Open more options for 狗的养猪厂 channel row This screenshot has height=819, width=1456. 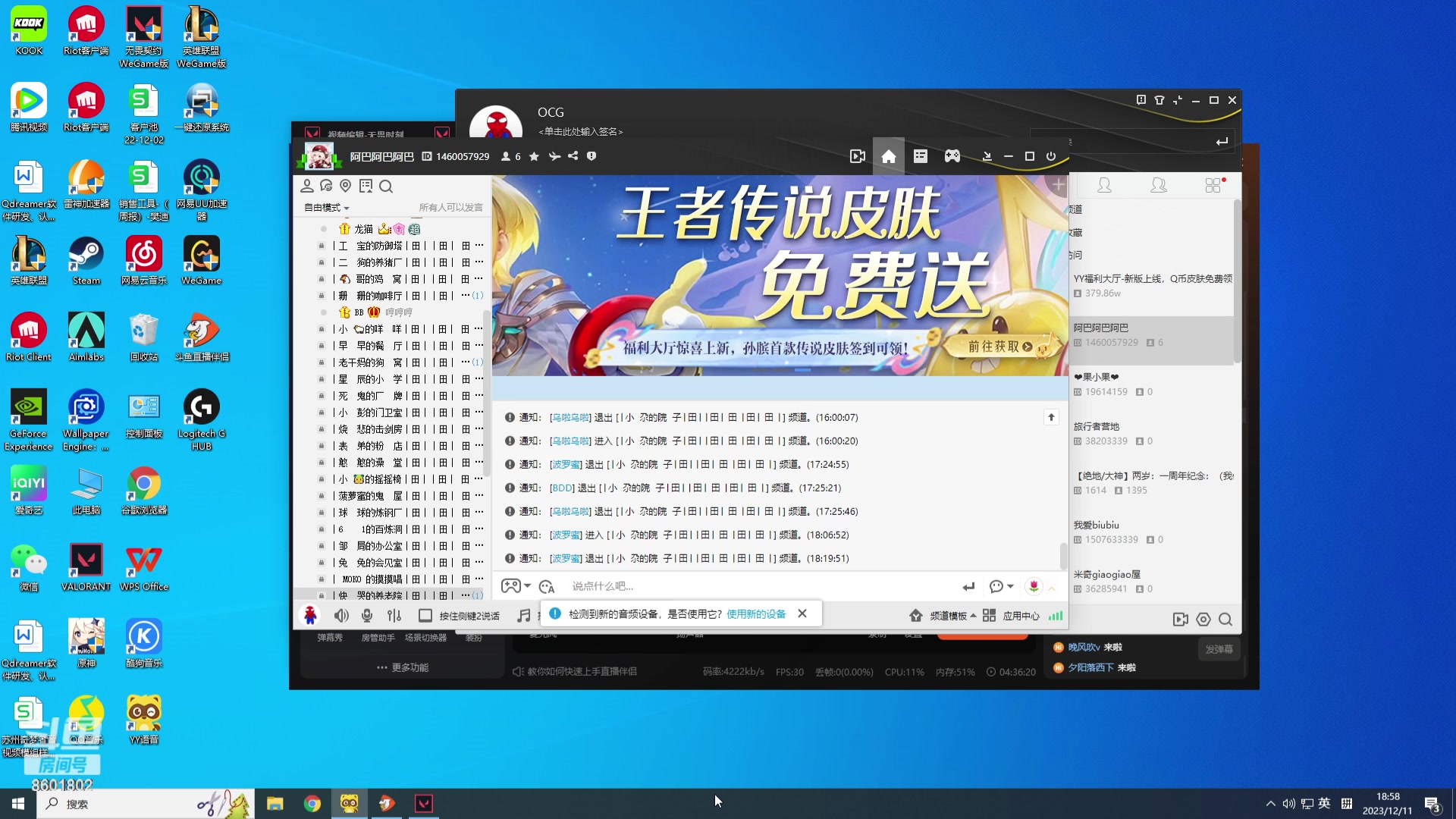(479, 262)
